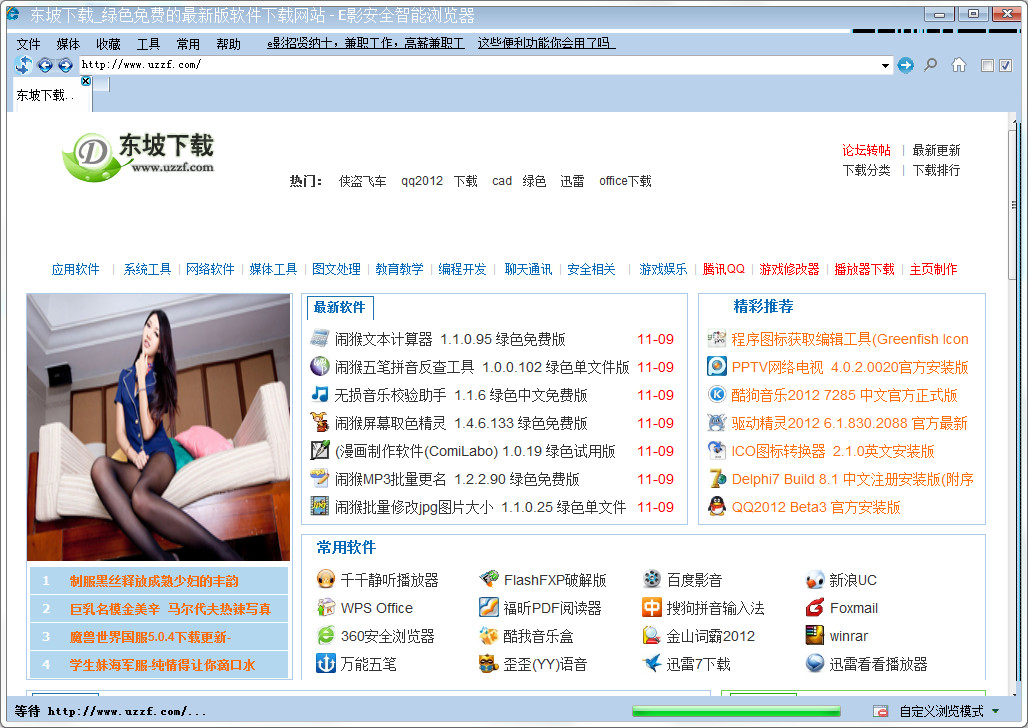Screen dimensions: 1028x728
Task: Click the 闹猴批量修改jpg图片大小 icon
Action: pos(319,506)
